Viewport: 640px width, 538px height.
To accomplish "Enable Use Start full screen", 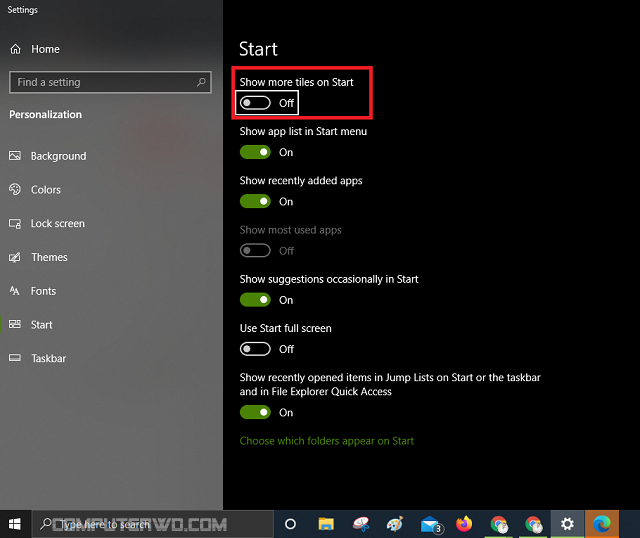I will [x=255, y=349].
